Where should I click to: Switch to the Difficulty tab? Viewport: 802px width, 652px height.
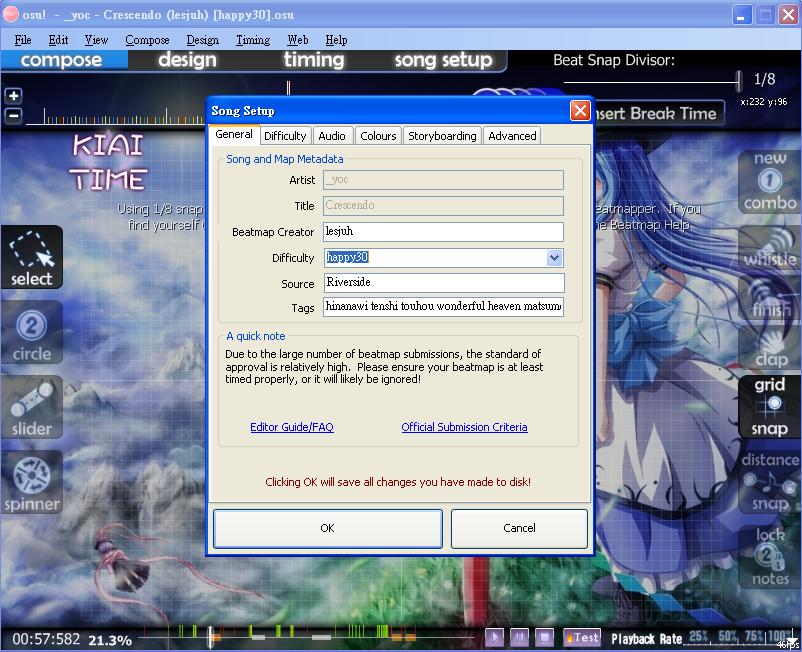[x=285, y=136]
